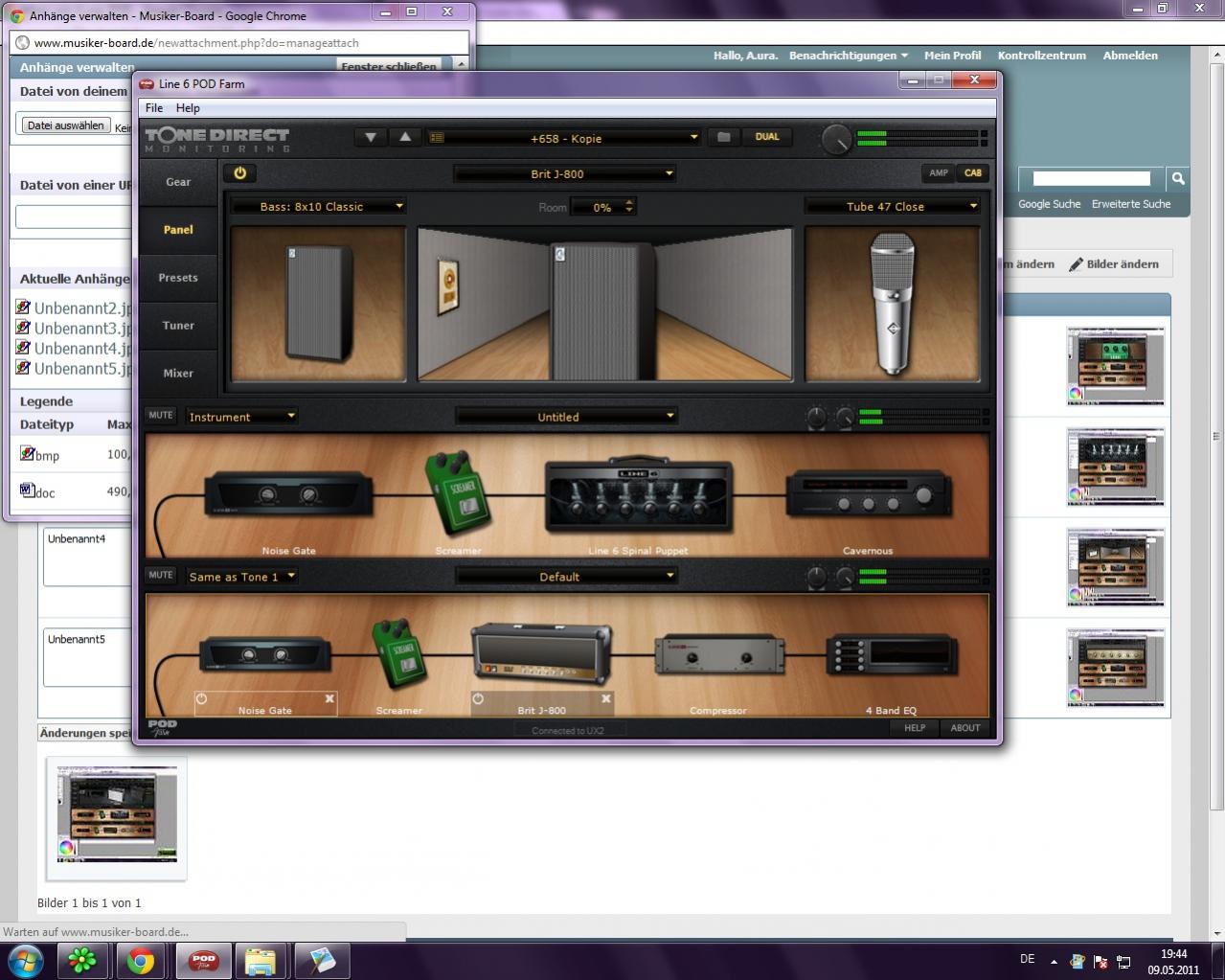Toggle DUAL tone mode

point(767,137)
